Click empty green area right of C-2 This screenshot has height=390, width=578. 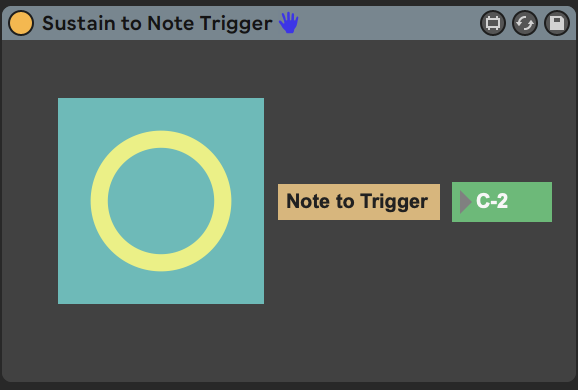(530, 202)
